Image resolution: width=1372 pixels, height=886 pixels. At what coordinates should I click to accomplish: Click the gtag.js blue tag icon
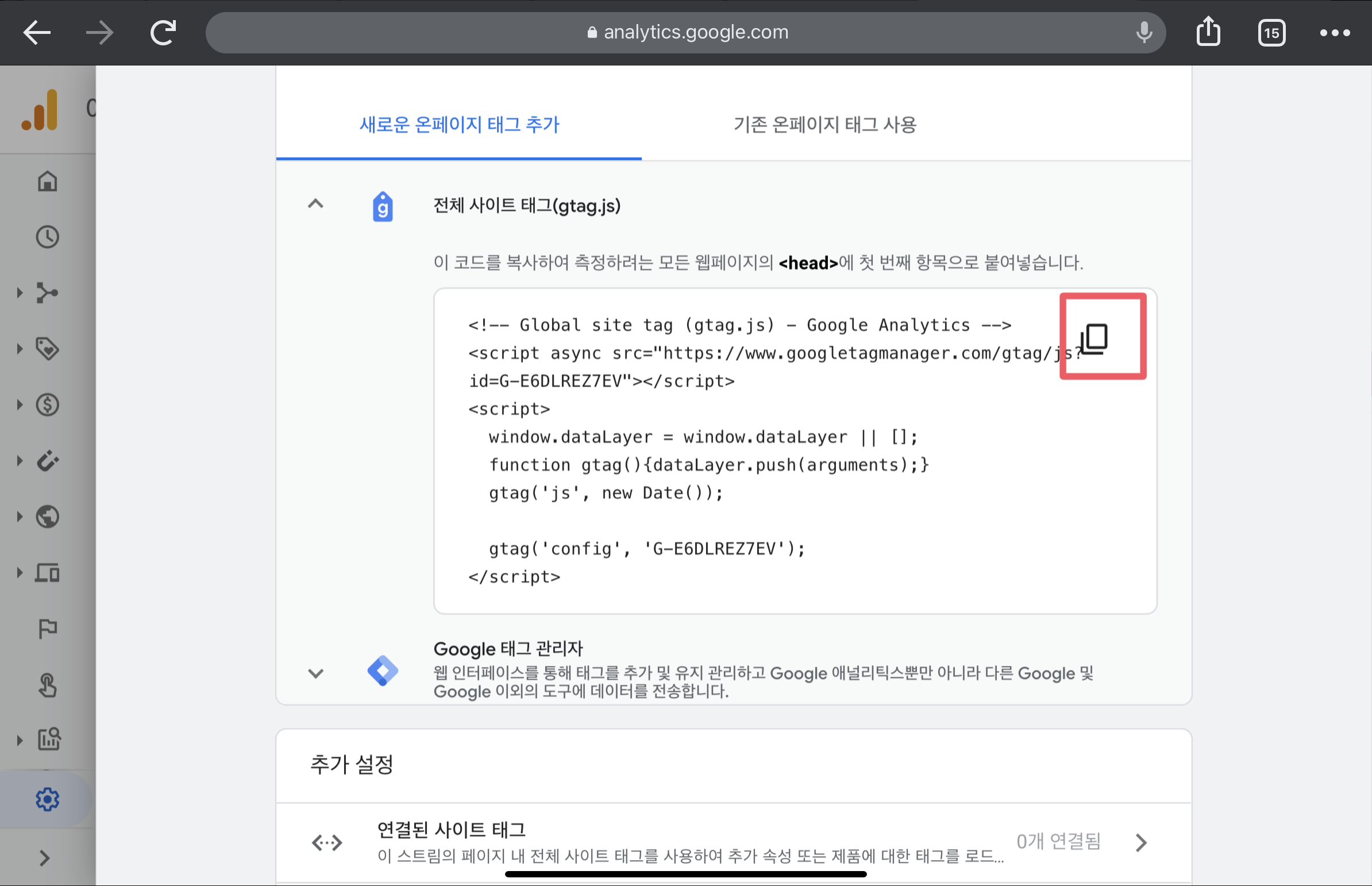pos(383,206)
